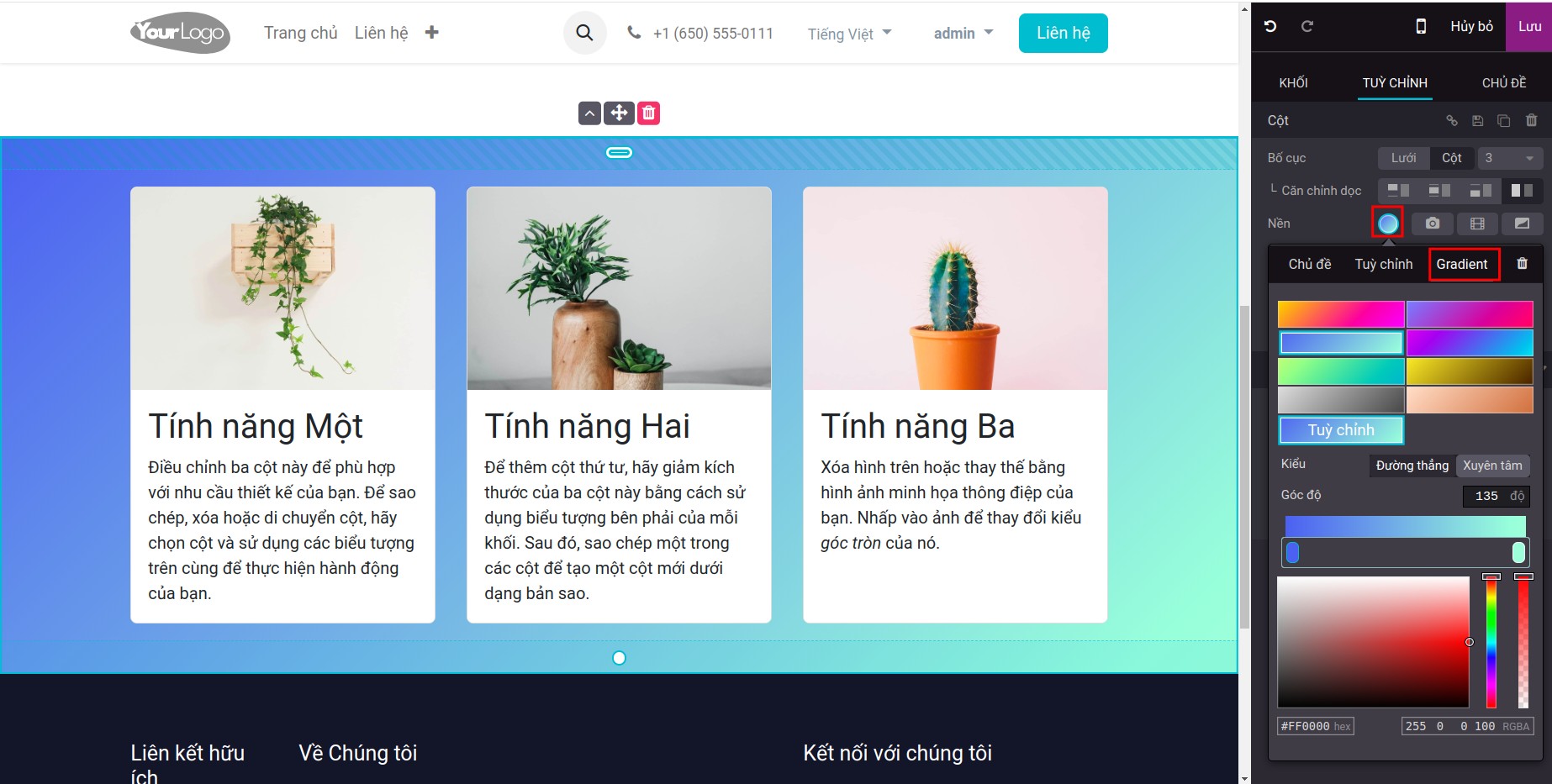
Task: Switch layout to Lưới mode
Action: pyautogui.click(x=1402, y=158)
